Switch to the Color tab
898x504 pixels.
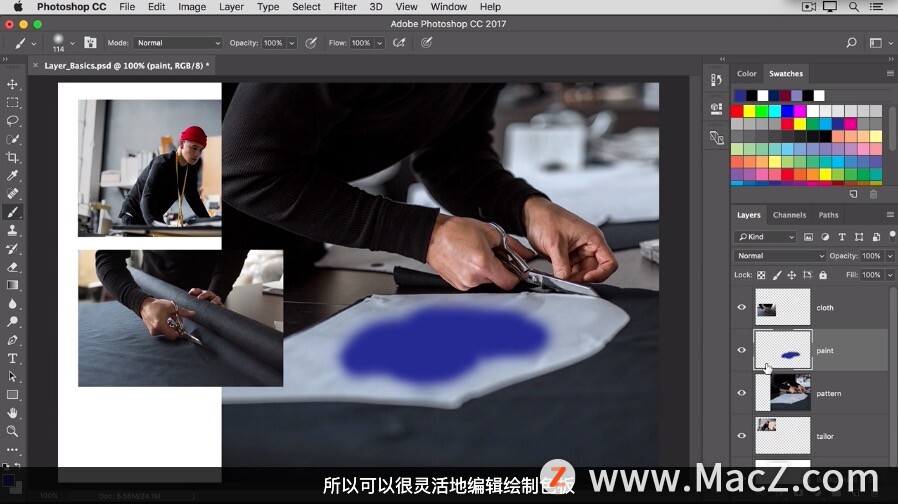click(746, 73)
